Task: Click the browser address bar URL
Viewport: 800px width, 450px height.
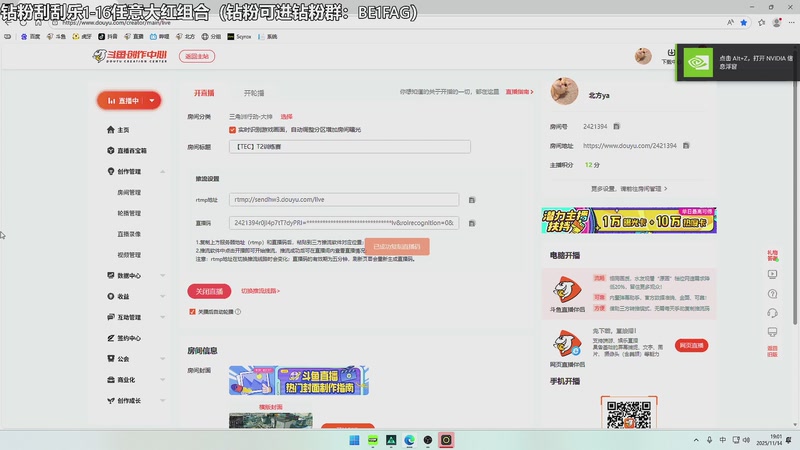Action: pos(116,22)
